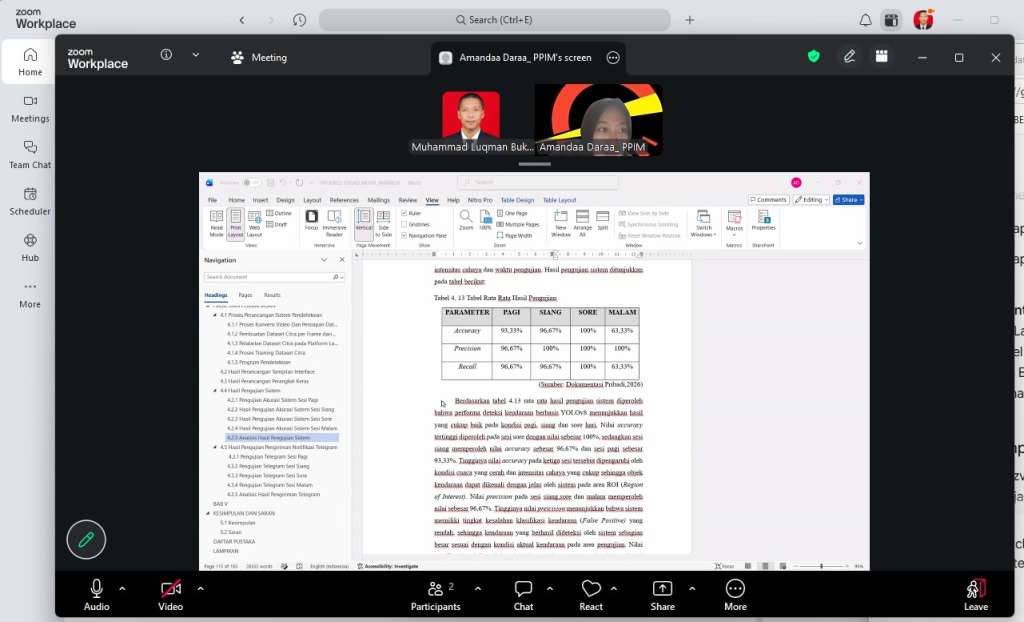
Task: Open dropdown next to meeting info
Action: click(x=196, y=55)
